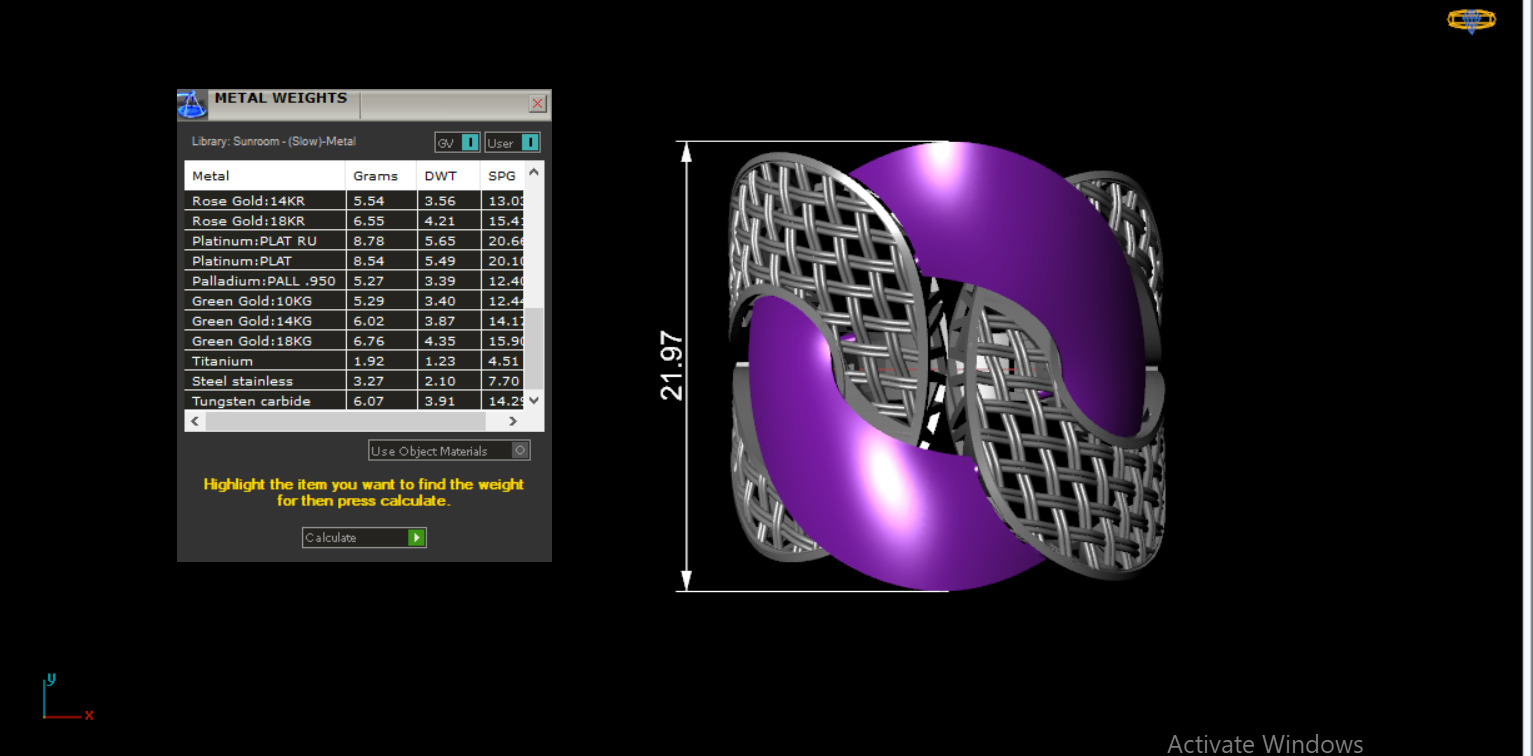Select the Platinum:PLAT row
Screen dimensions: 1533x756
tap(354, 261)
